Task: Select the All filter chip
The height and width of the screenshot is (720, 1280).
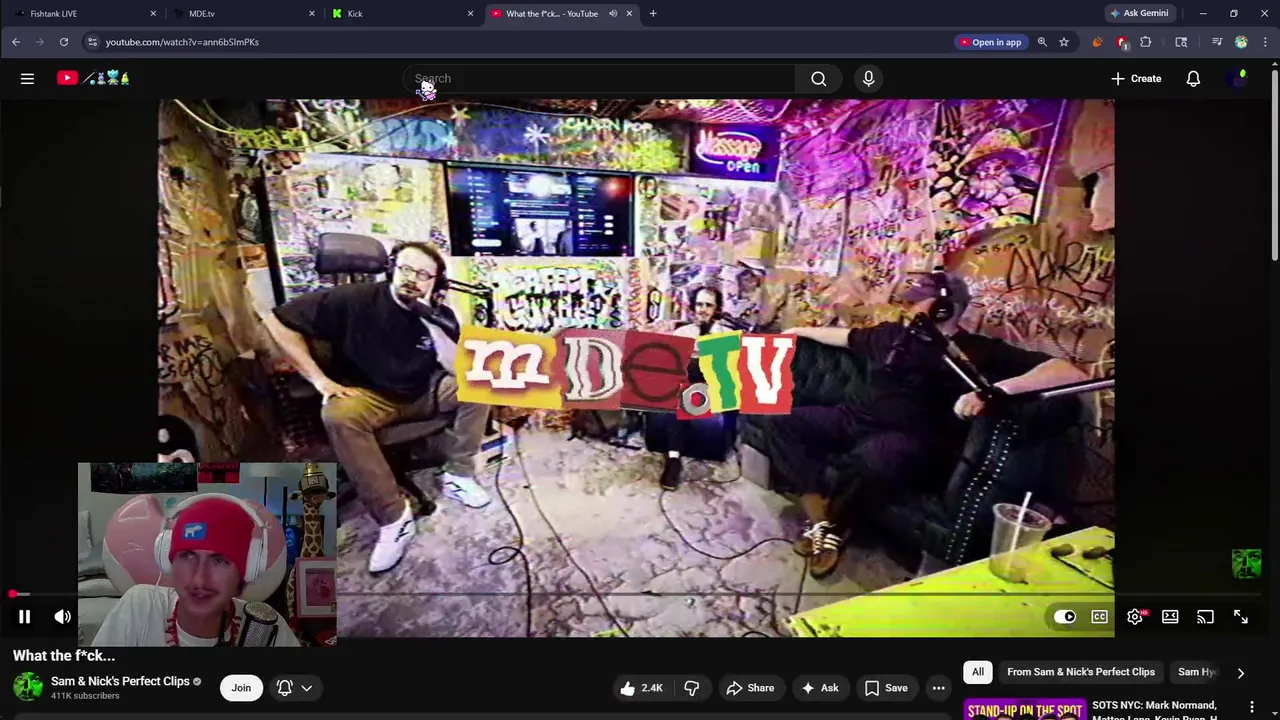Action: [x=978, y=672]
